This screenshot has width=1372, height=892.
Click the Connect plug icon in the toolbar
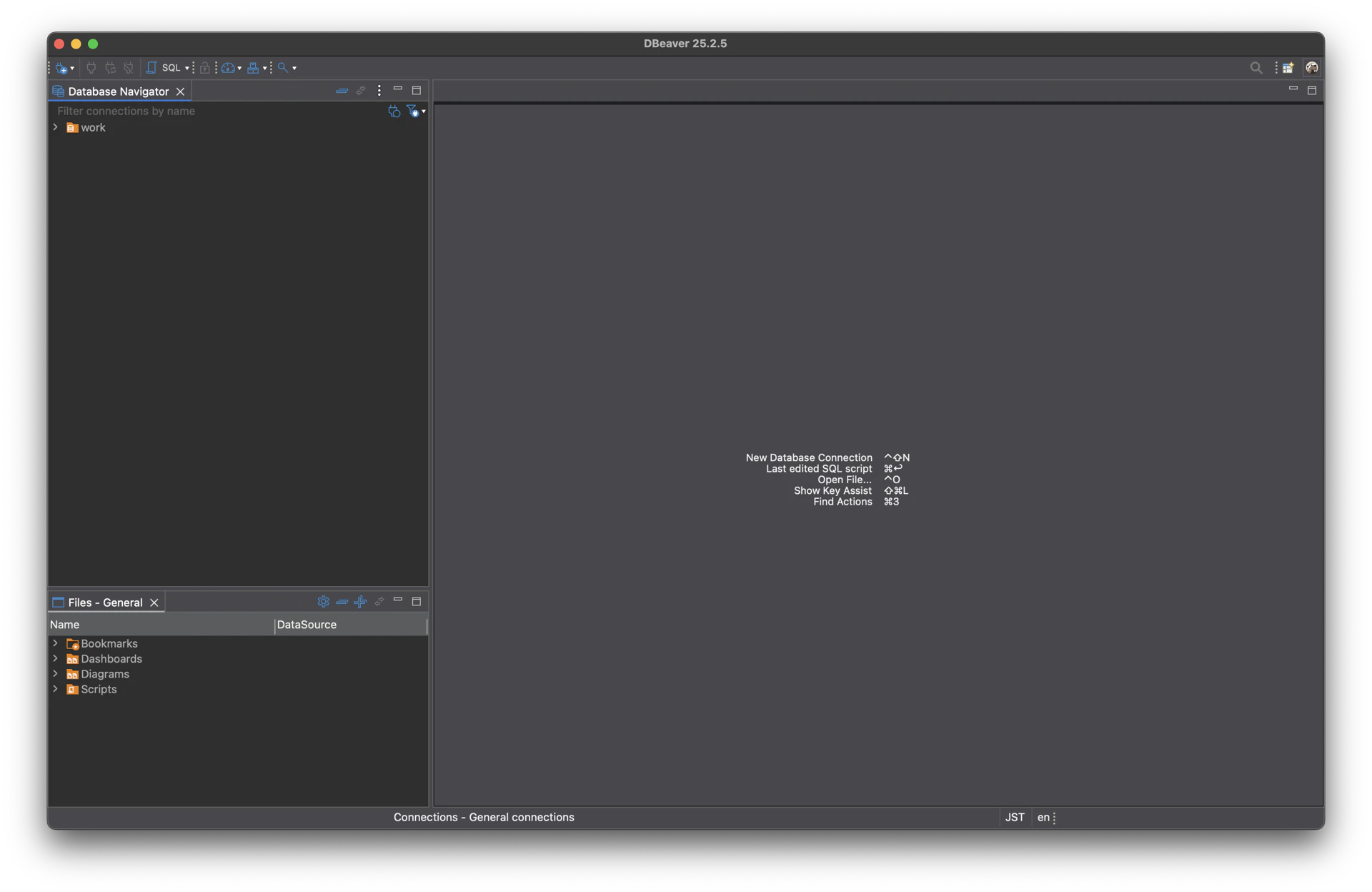click(x=91, y=68)
